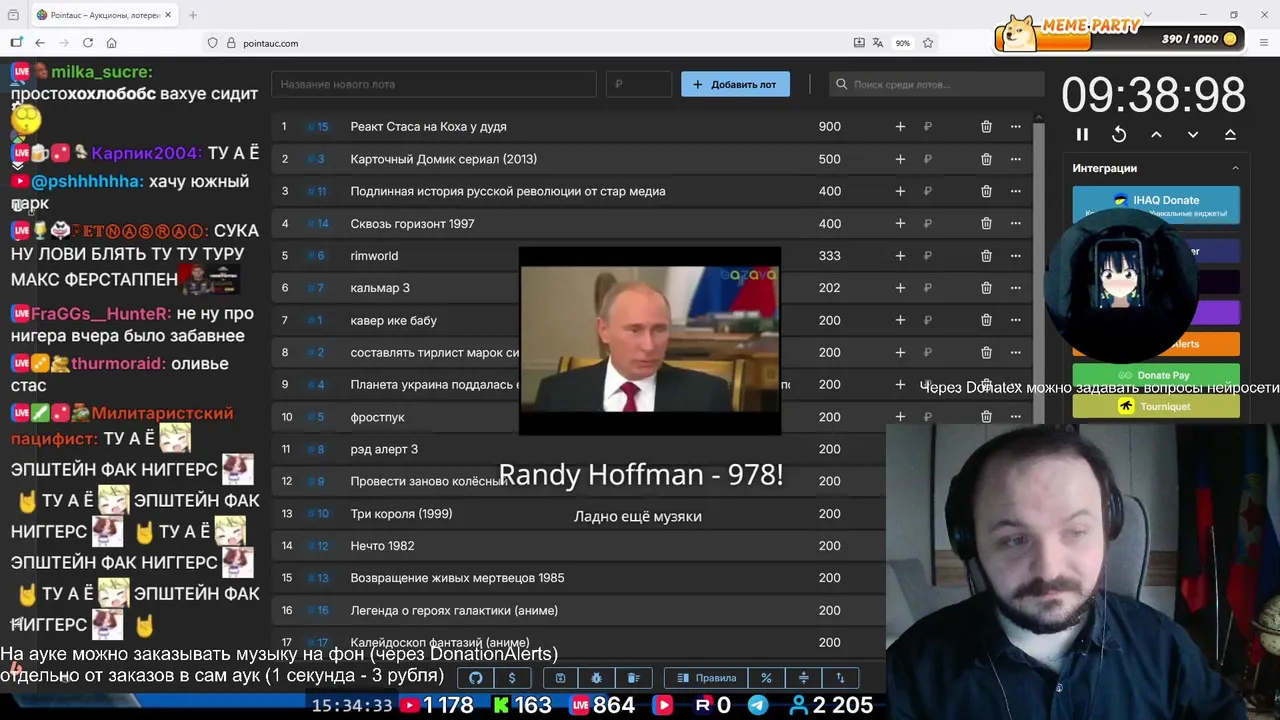Viewport: 1280px width, 720px height.
Task: Open the Правила rules button
Action: [706, 678]
